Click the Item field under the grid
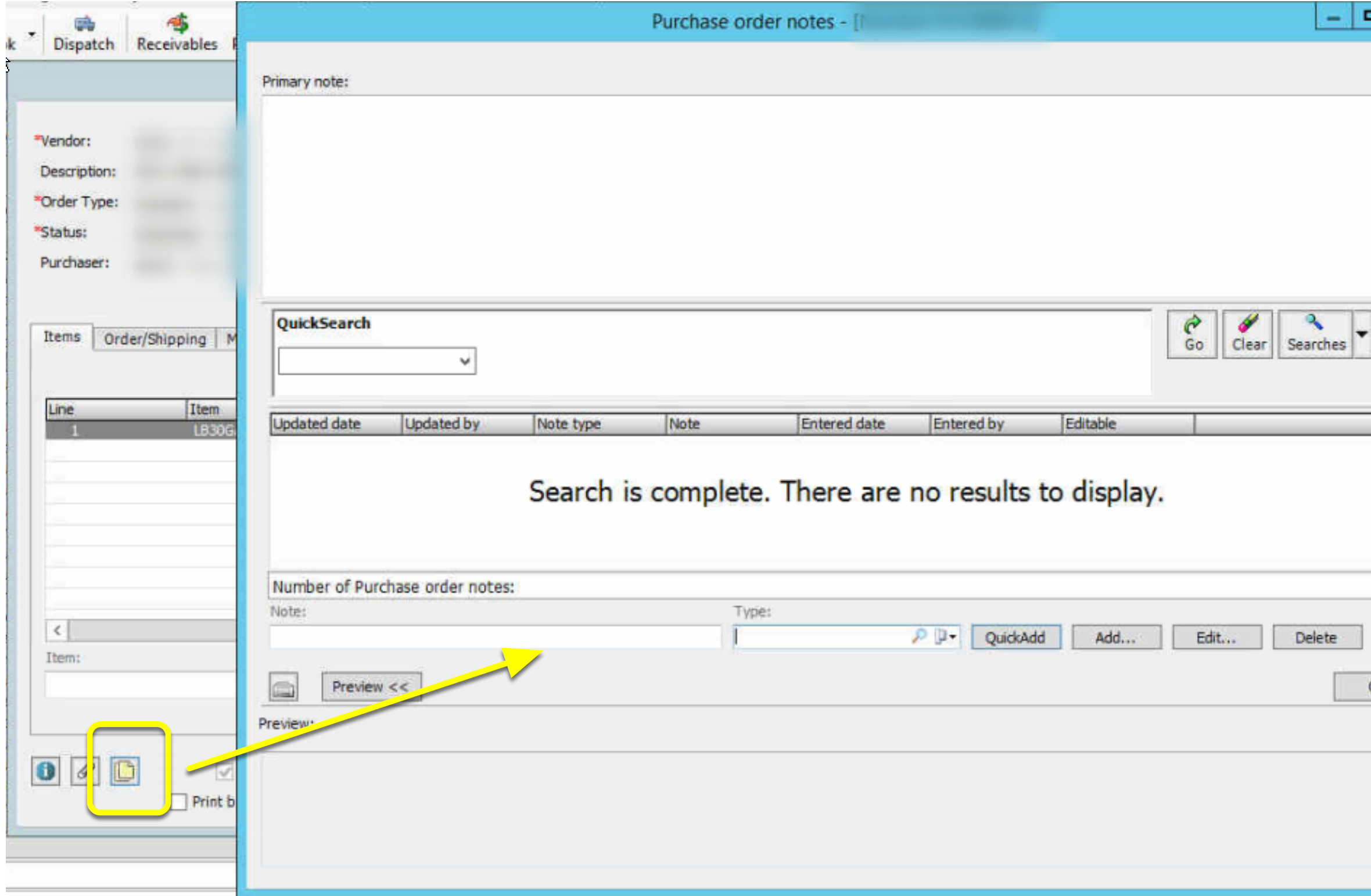1371x896 pixels. tap(141, 685)
